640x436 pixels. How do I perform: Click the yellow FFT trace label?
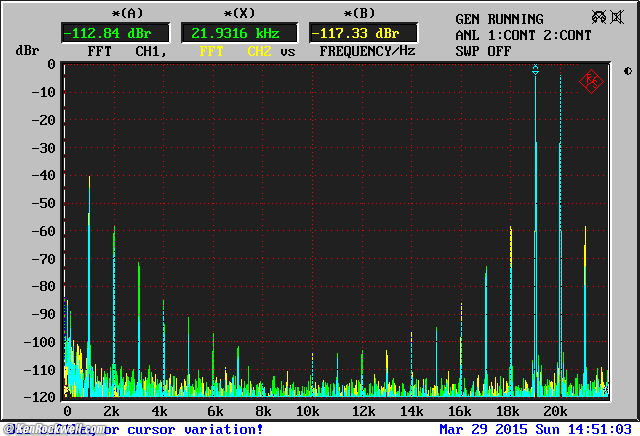tap(212, 50)
